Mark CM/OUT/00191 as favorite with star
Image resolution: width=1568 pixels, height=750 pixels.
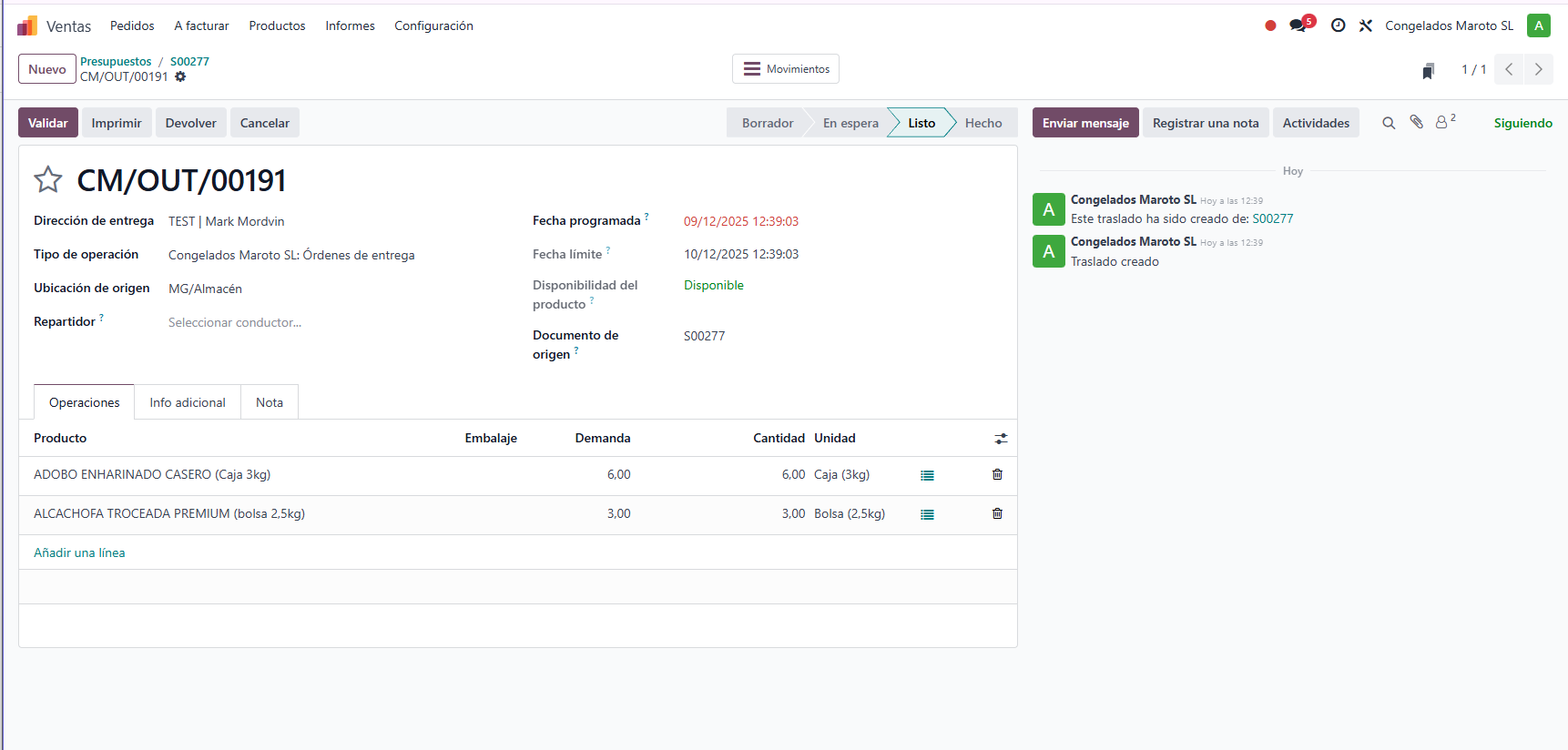(x=48, y=180)
